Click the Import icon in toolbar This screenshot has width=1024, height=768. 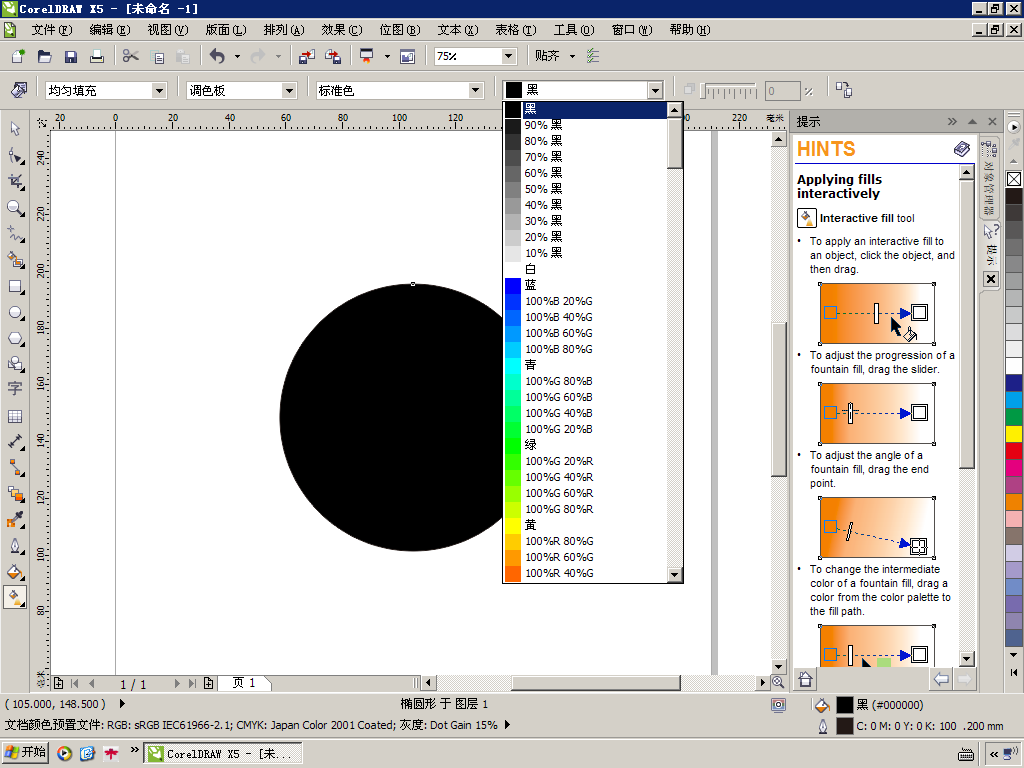tap(306, 56)
